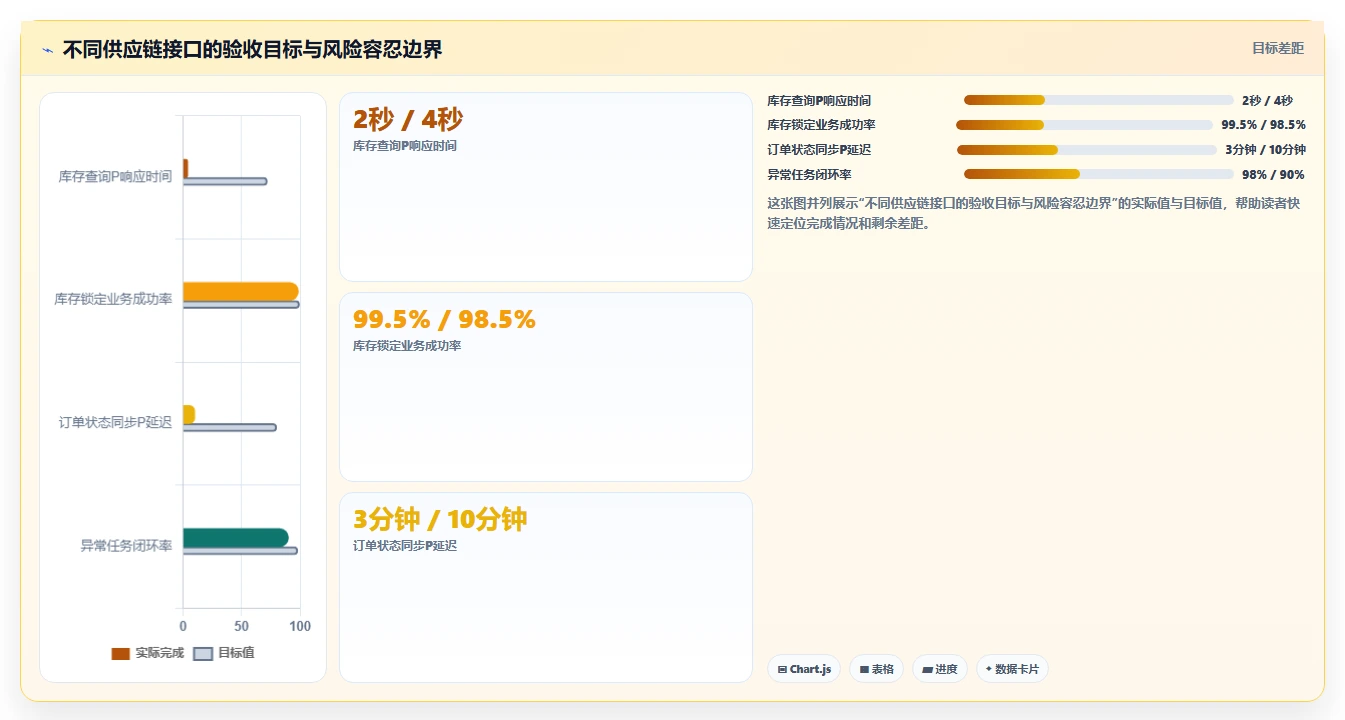
Task: Click the dashboard title 不同供应链接口的验收目标与风险容忍边界
Action: [x=252, y=50]
